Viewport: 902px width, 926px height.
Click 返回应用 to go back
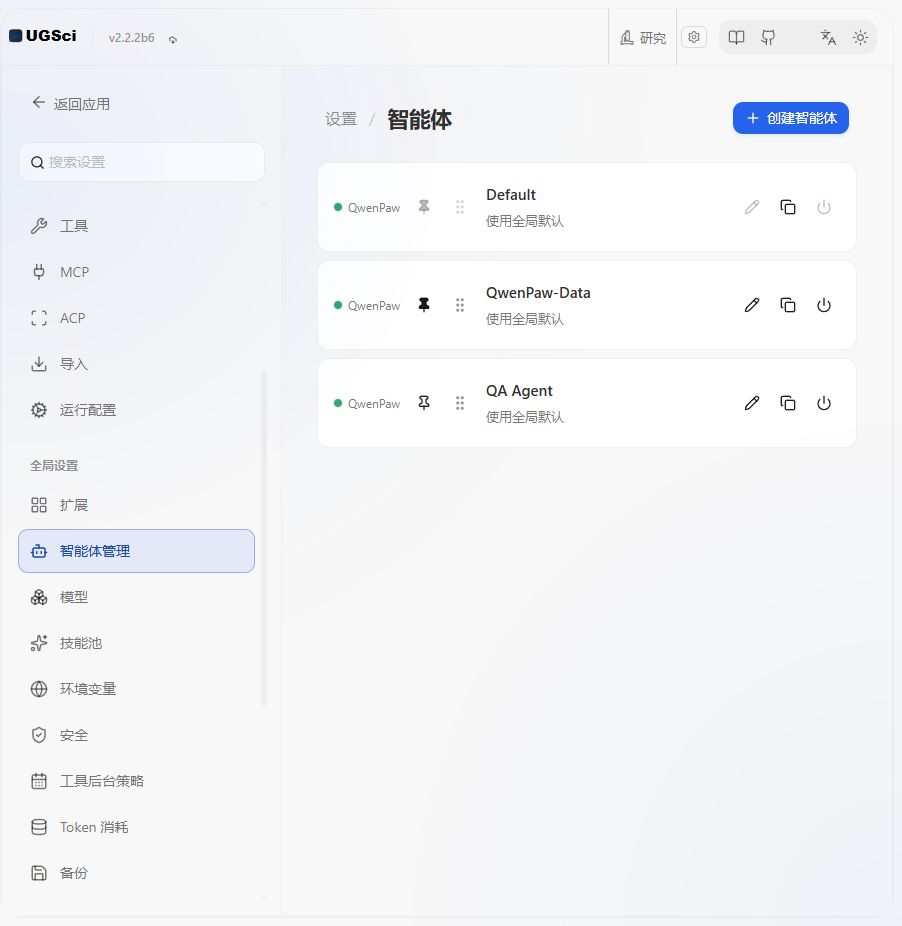(71, 104)
